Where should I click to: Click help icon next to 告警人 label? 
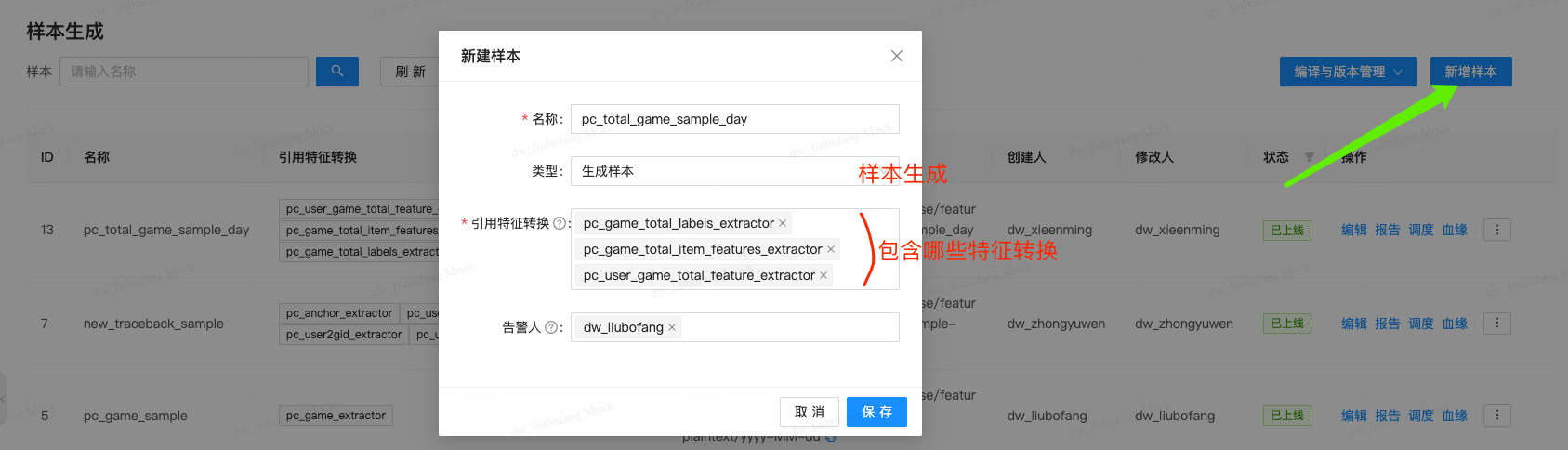coord(551,327)
